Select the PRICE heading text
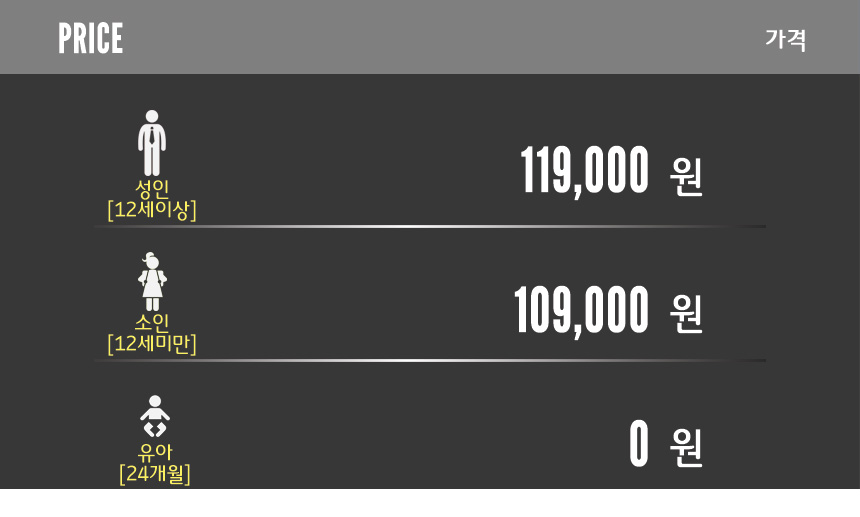This screenshot has height=517, width=860. [90, 39]
